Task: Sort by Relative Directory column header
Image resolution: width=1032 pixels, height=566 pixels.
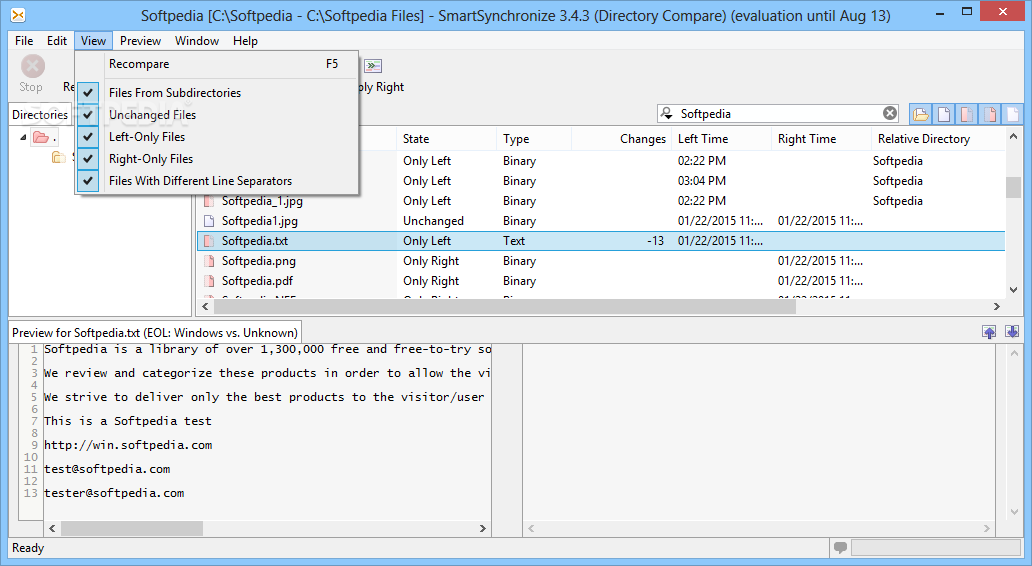Action: [x=939, y=139]
